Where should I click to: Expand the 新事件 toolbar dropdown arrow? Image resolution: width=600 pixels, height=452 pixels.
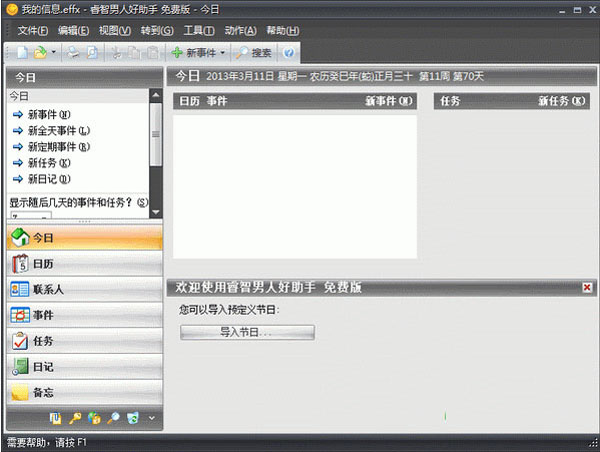[222, 52]
